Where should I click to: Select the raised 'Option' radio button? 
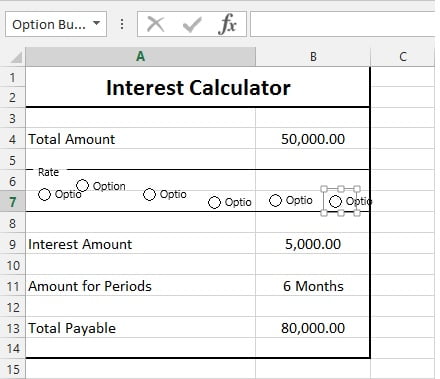(x=83, y=185)
